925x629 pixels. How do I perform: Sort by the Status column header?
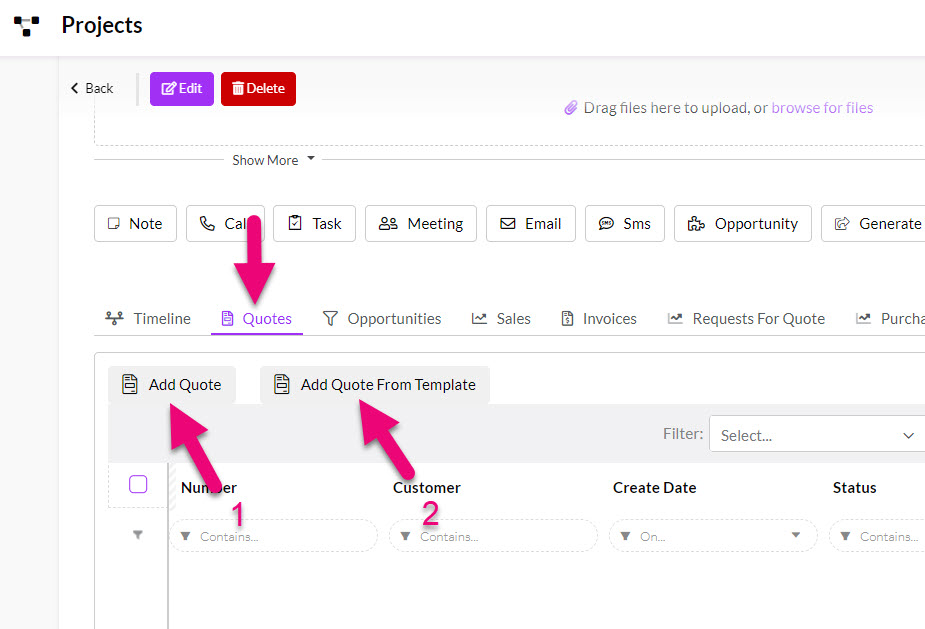pos(854,488)
